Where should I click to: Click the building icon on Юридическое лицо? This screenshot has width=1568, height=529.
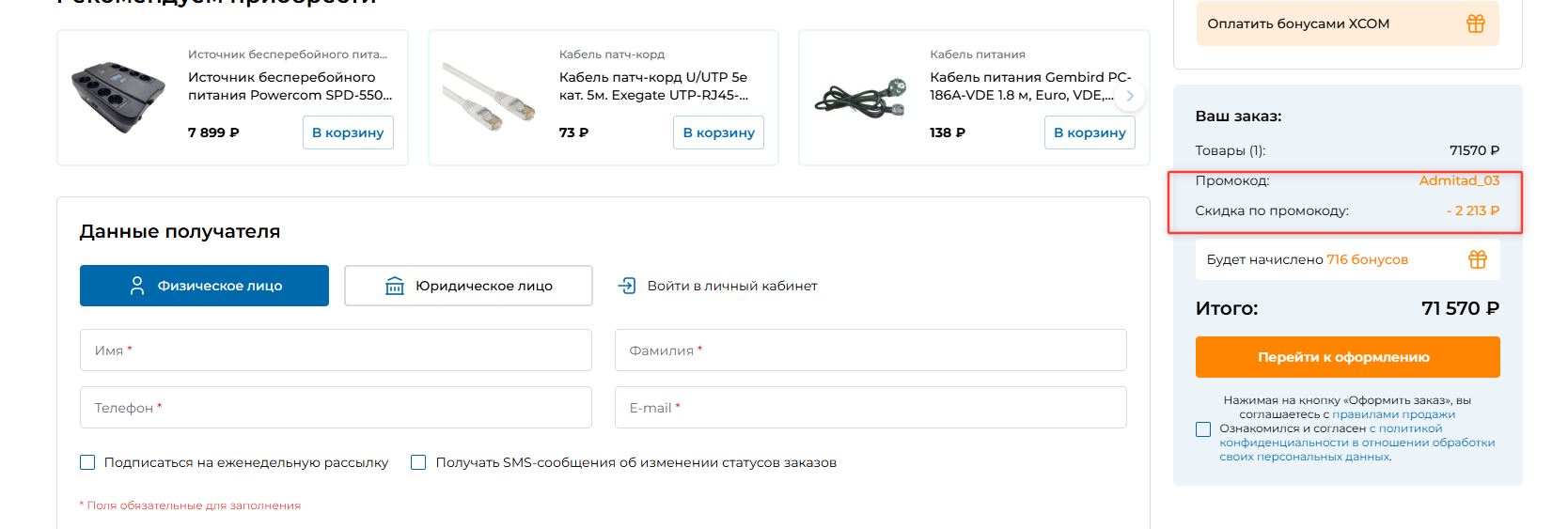pyautogui.click(x=395, y=286)
